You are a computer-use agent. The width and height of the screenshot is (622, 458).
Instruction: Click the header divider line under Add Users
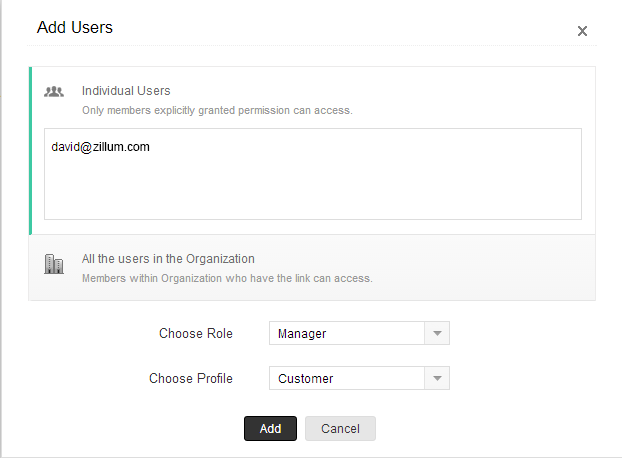click(x=312, y=45)
